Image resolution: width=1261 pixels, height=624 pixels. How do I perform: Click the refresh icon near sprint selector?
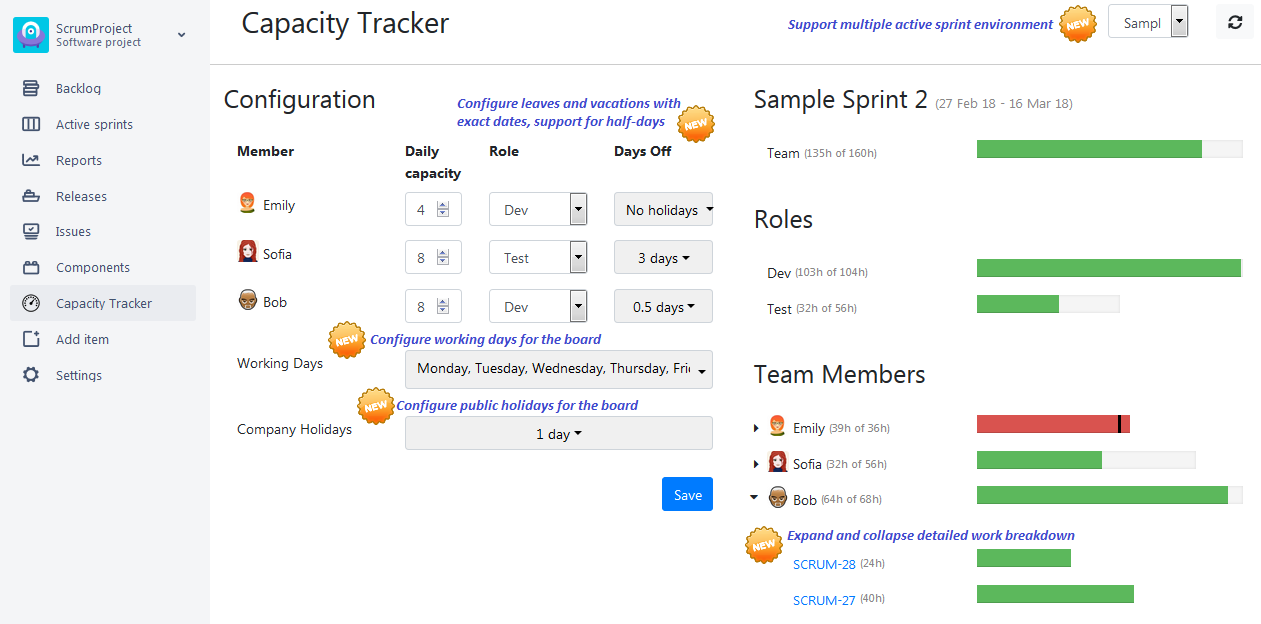click(1234, 21)
